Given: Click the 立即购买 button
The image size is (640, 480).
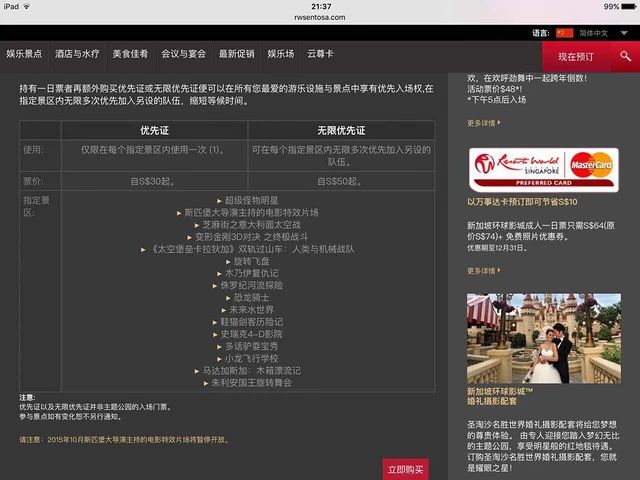Looking at the screenshot, I should pos(405,469).
